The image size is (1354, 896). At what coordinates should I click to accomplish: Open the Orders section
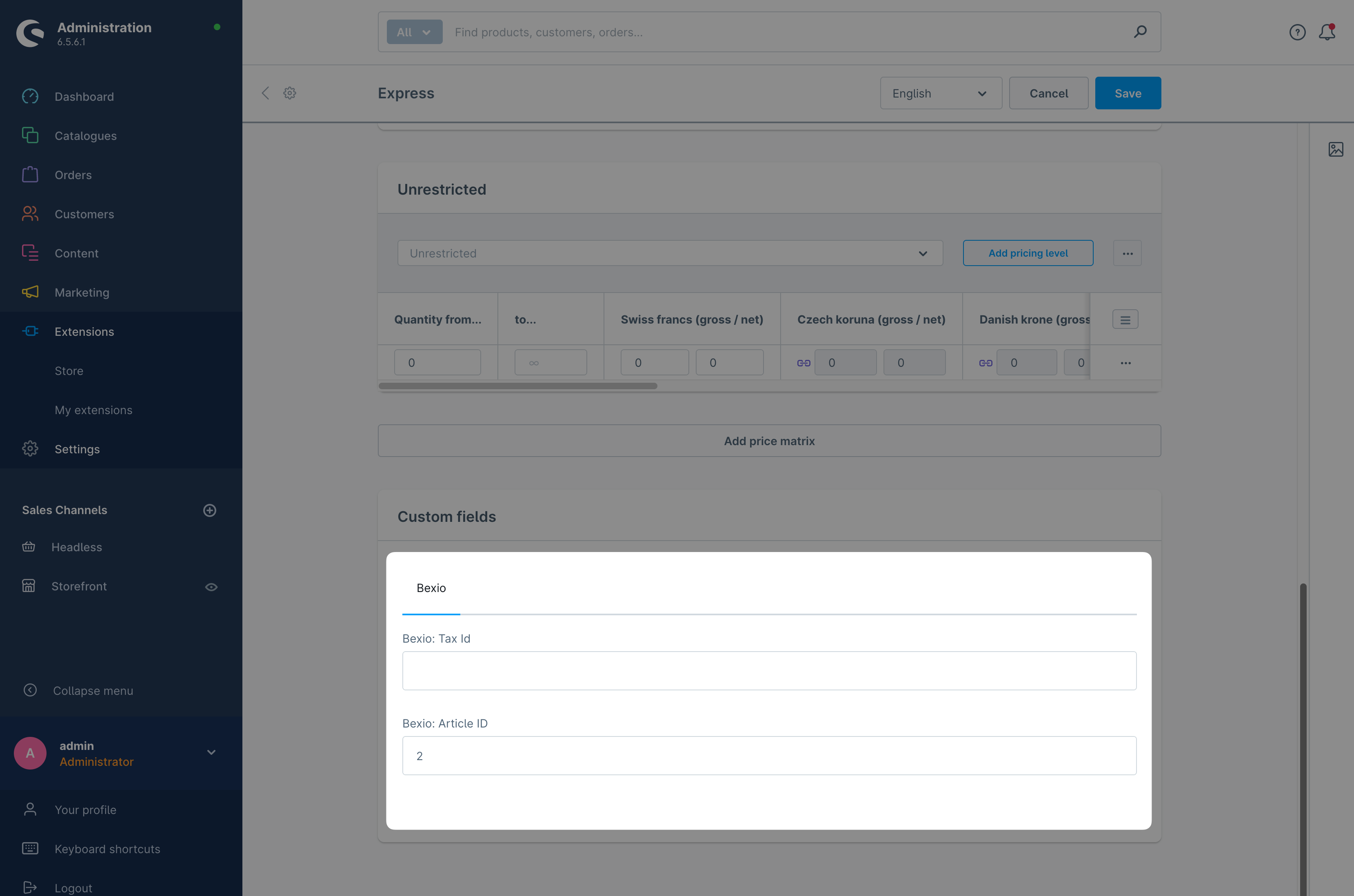[x=73, y=174]
